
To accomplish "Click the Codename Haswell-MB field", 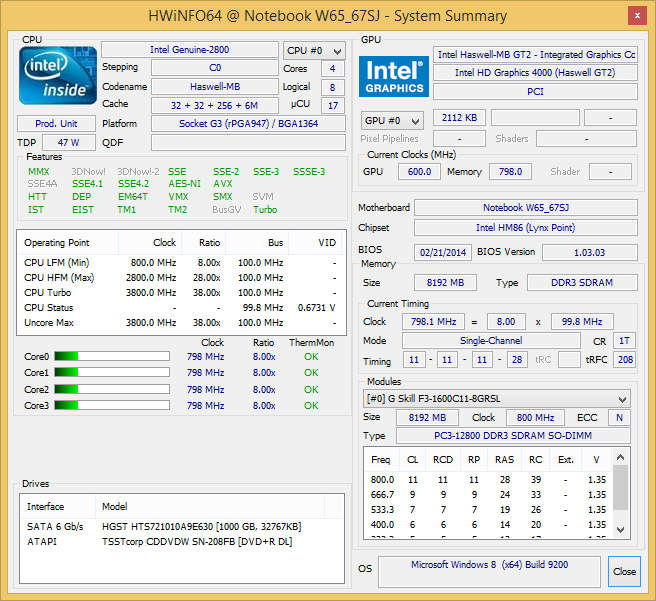I will click(x=215, y=87).
